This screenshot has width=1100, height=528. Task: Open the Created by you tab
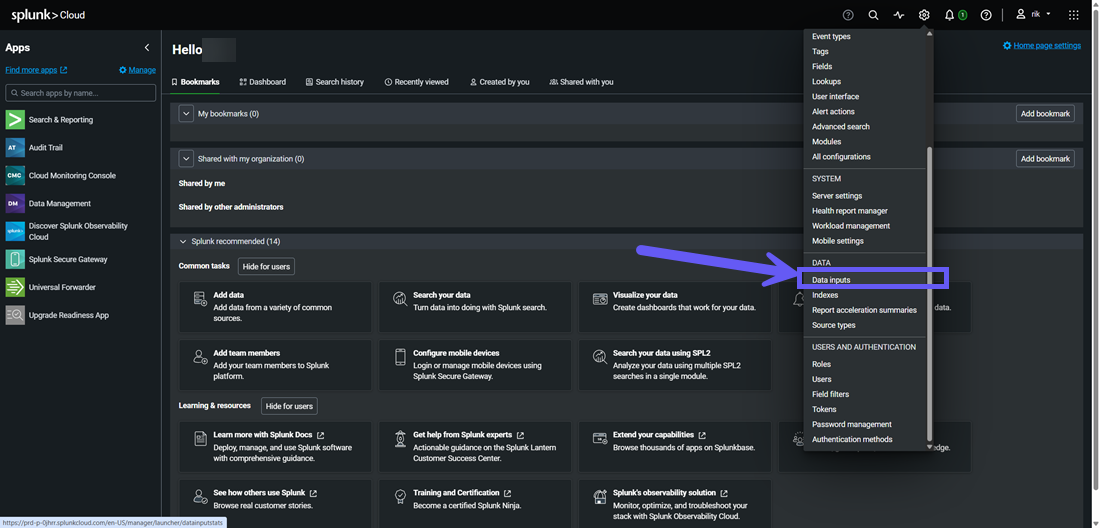tap(499, 82)
